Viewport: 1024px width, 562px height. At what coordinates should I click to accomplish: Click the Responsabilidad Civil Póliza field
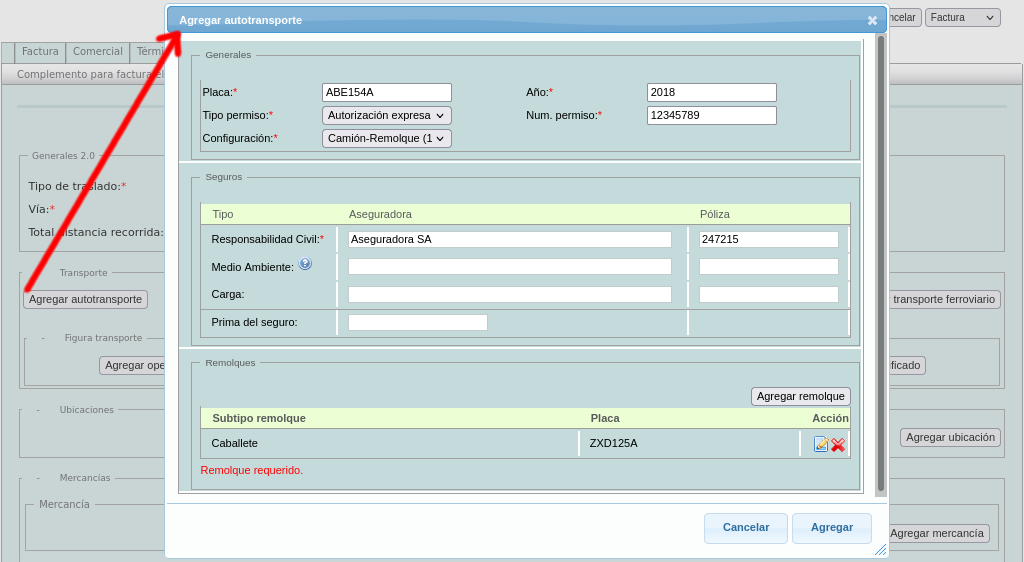768,240
